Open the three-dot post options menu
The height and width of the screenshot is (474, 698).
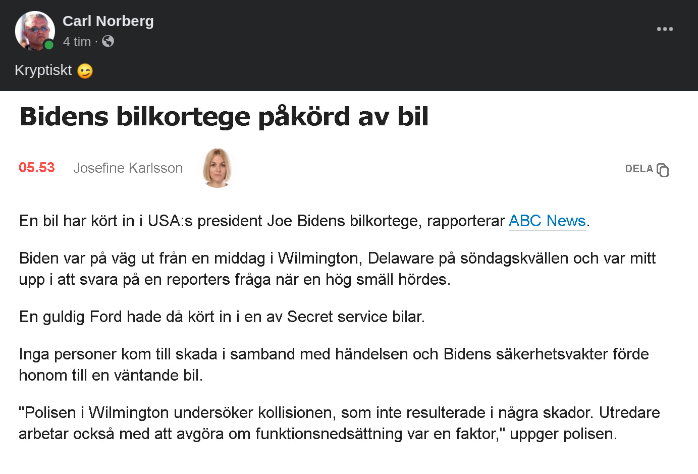point(665,29)
